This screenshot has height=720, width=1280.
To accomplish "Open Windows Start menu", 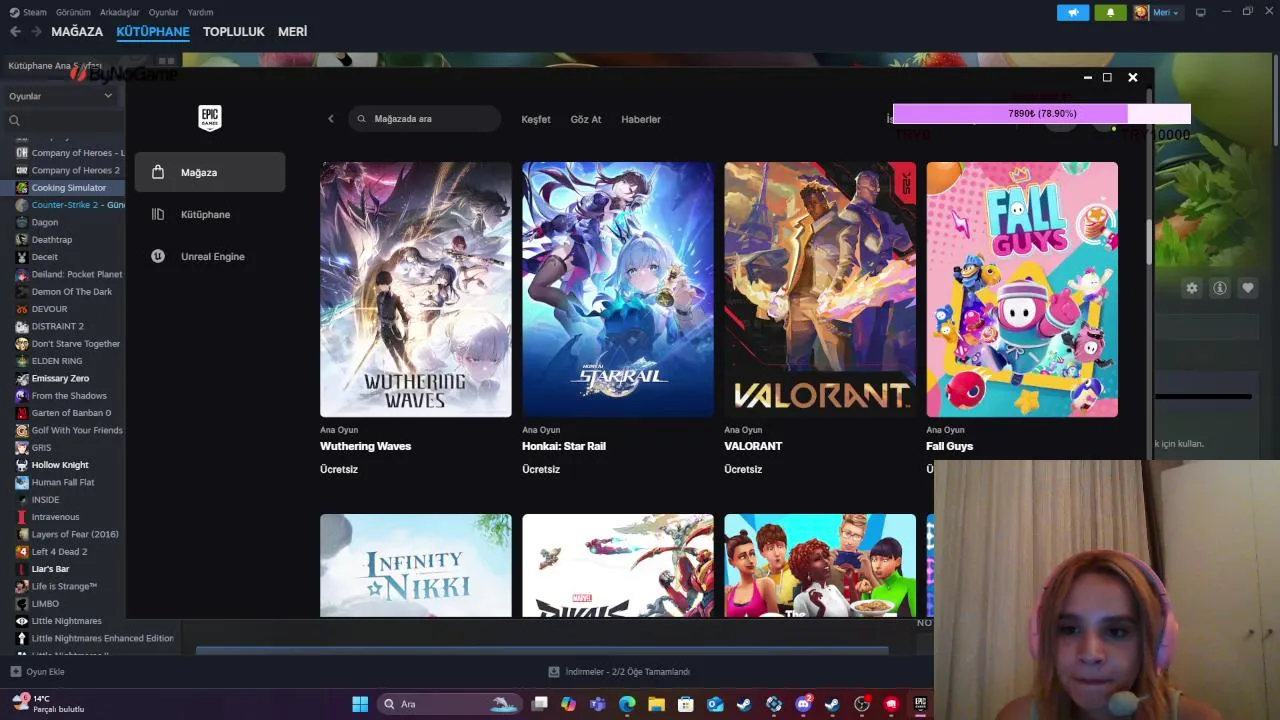I will click(360, 704).
